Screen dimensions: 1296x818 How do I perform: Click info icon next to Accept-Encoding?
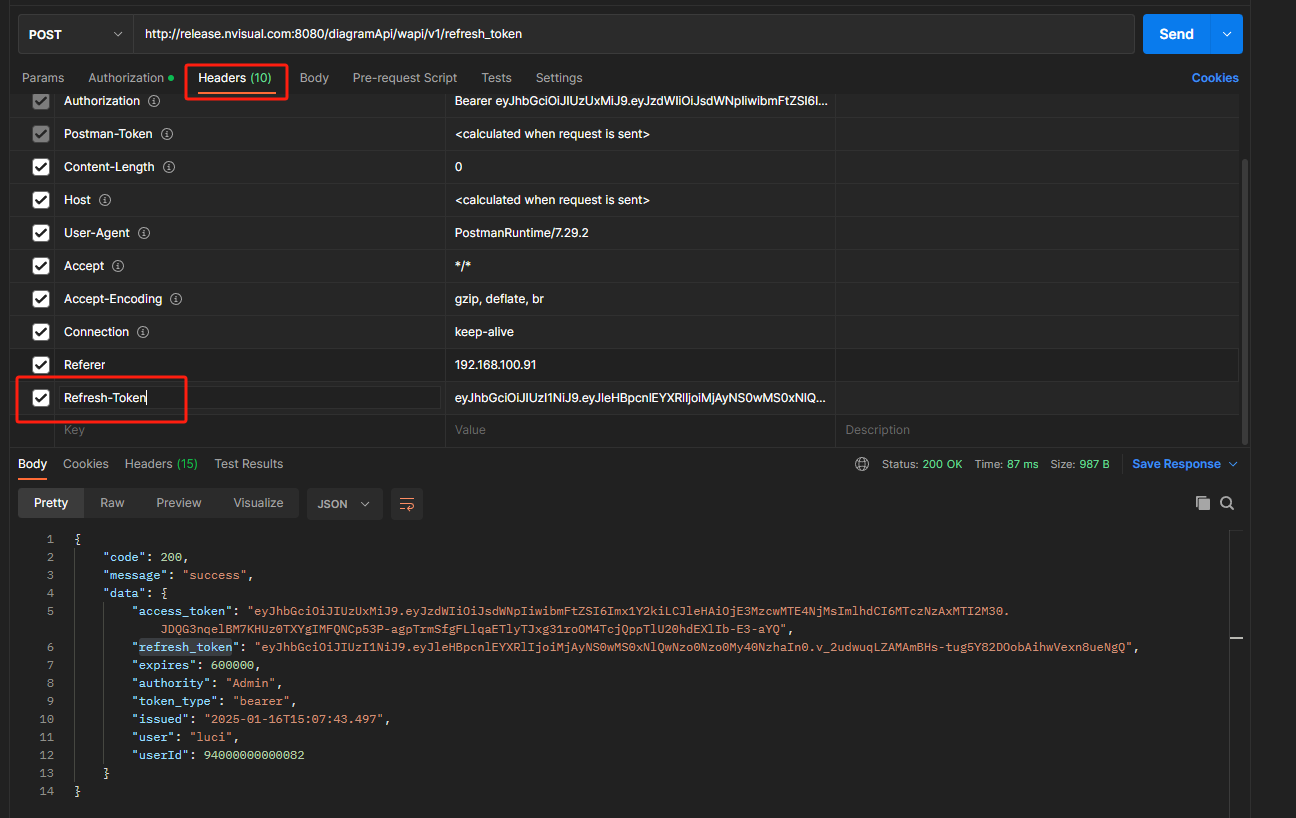point(176,299)
